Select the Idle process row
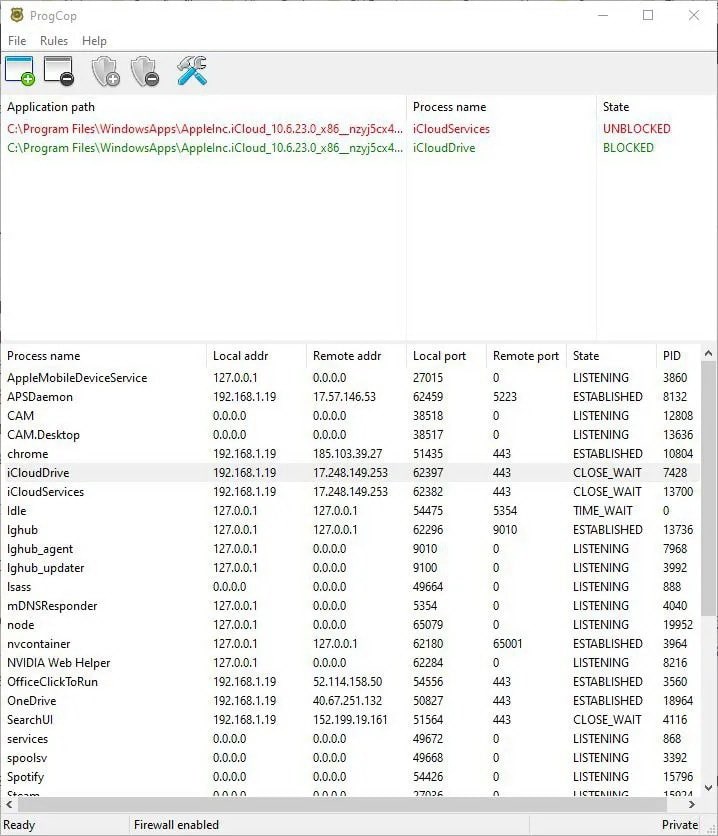This screenshot has height=836, width=718. 351,511
